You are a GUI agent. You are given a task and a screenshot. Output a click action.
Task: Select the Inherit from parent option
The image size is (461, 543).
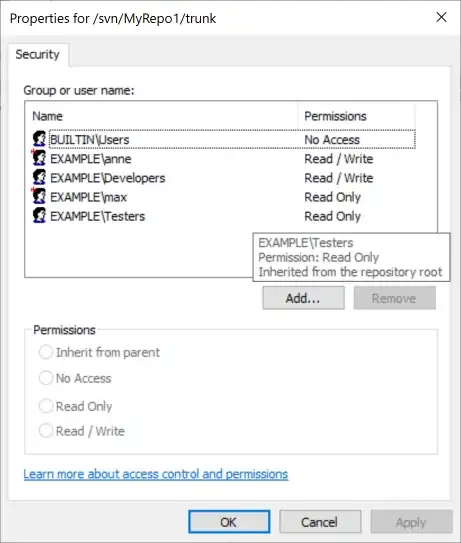(x=46, y=352)
